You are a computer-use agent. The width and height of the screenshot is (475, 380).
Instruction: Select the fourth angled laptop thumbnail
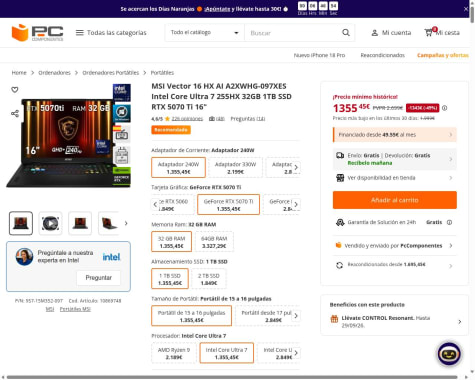109,223
